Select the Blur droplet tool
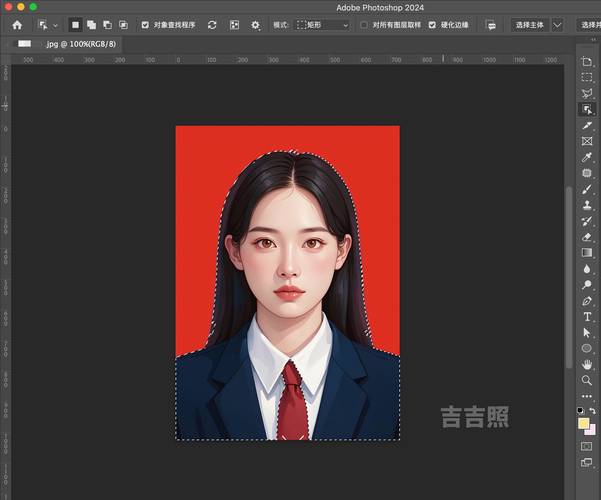This screenshot has width=601, height=500. (x=586, y=269)
